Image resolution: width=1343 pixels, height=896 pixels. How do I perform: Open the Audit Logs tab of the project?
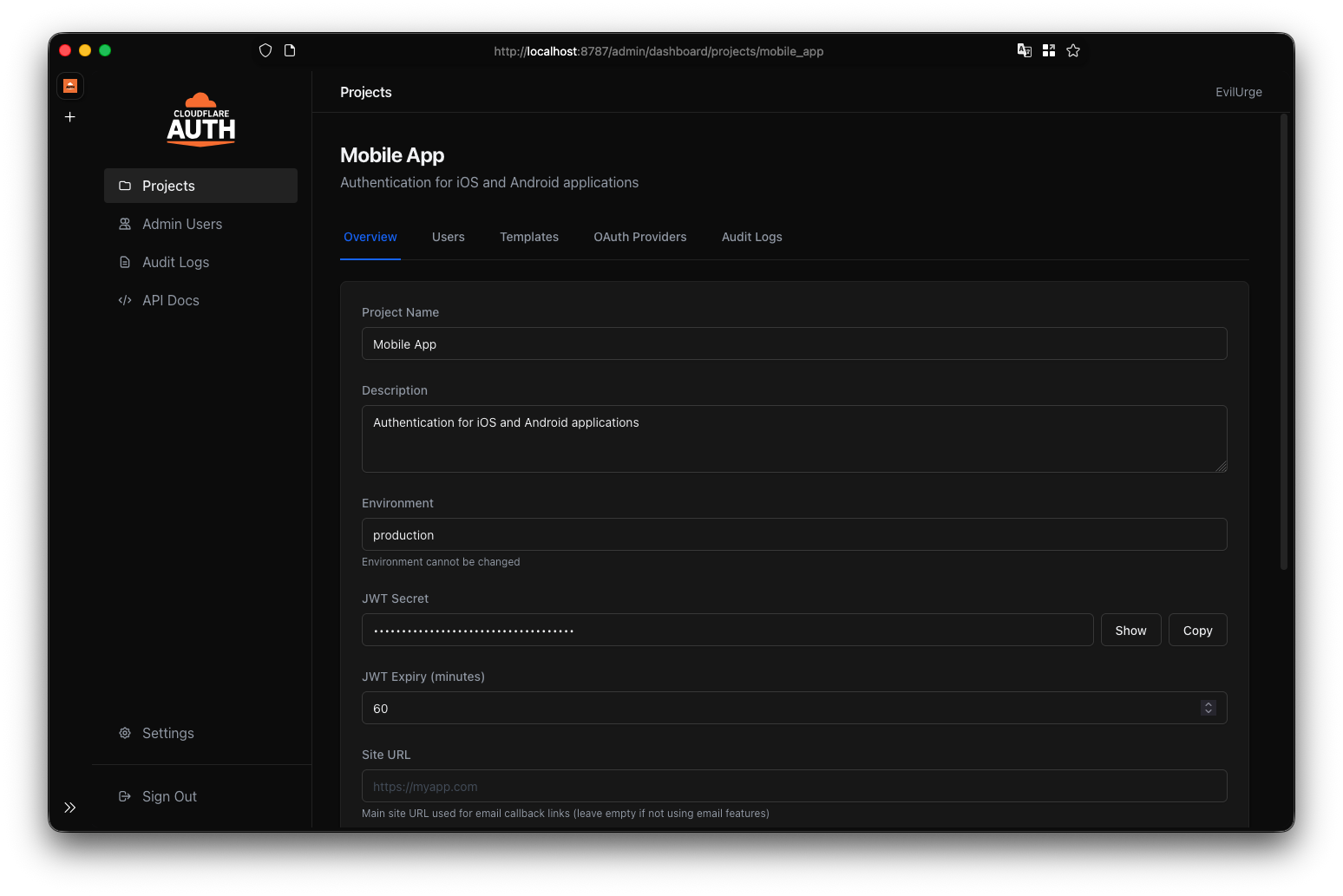pyautogui.click(x=752, y=237)
